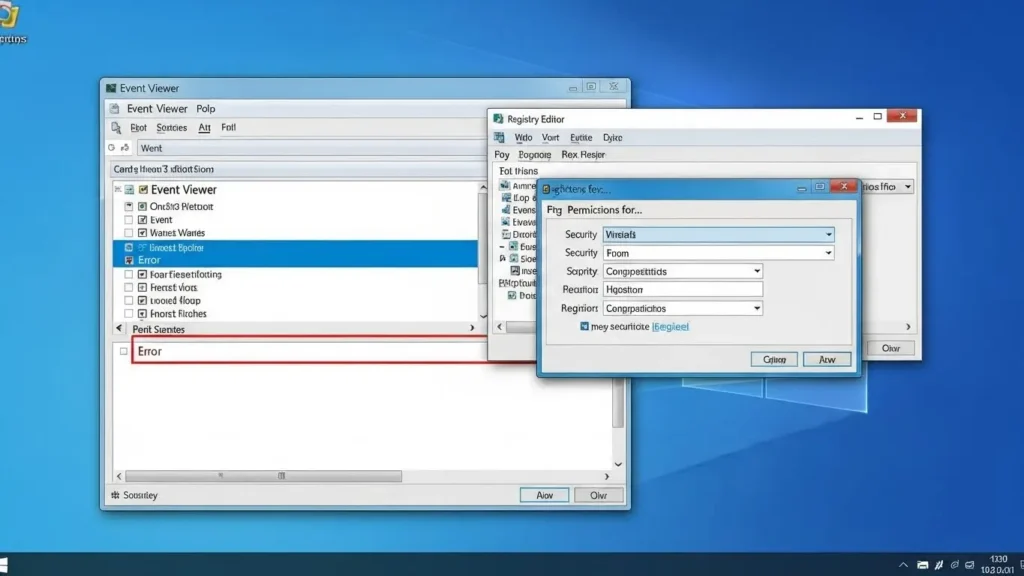Open the Vort menu in Registry Editor
1024x576 pixels.
click(550, 137)
